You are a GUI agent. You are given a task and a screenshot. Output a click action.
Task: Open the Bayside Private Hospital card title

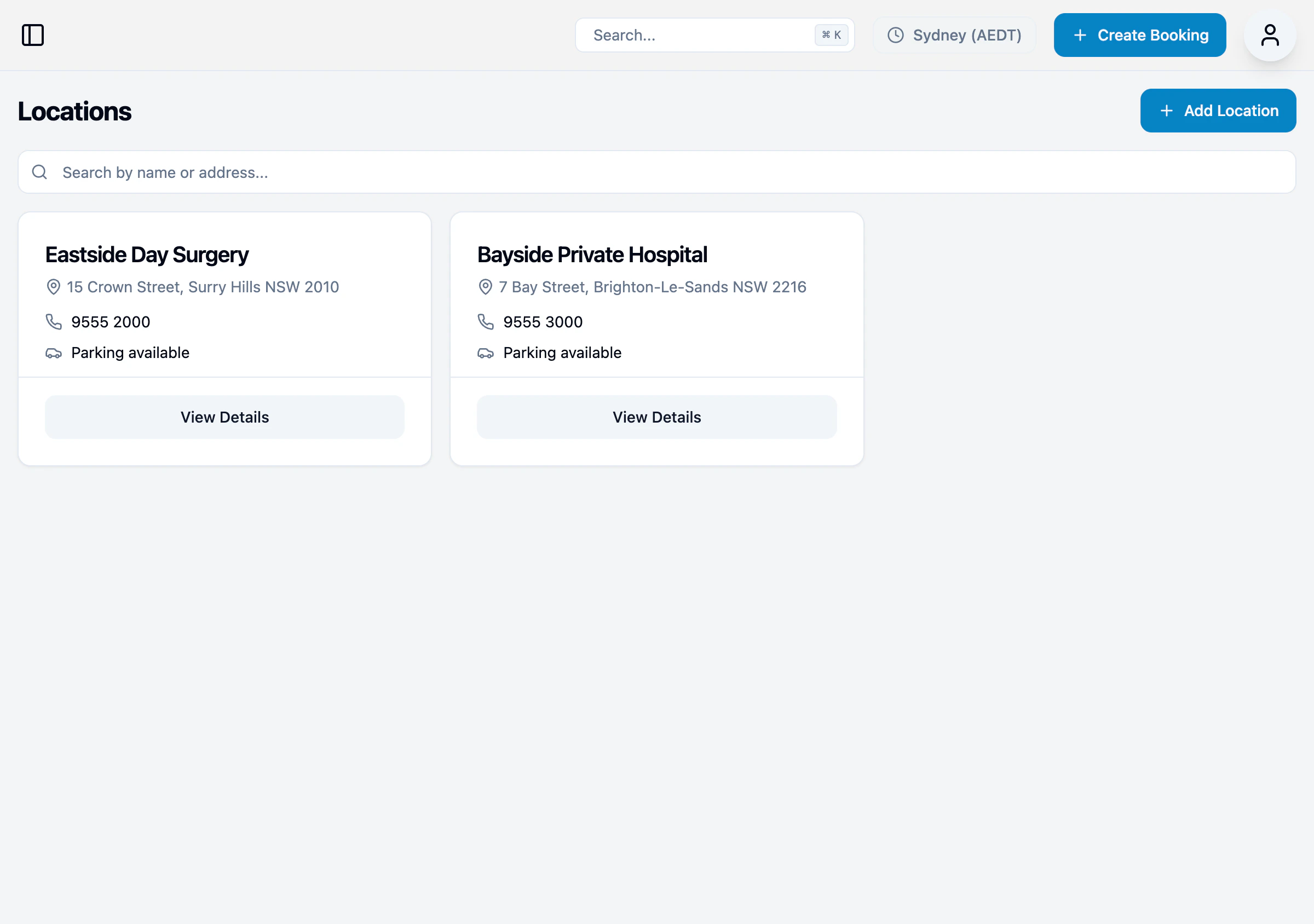click(x=592, y=255)
